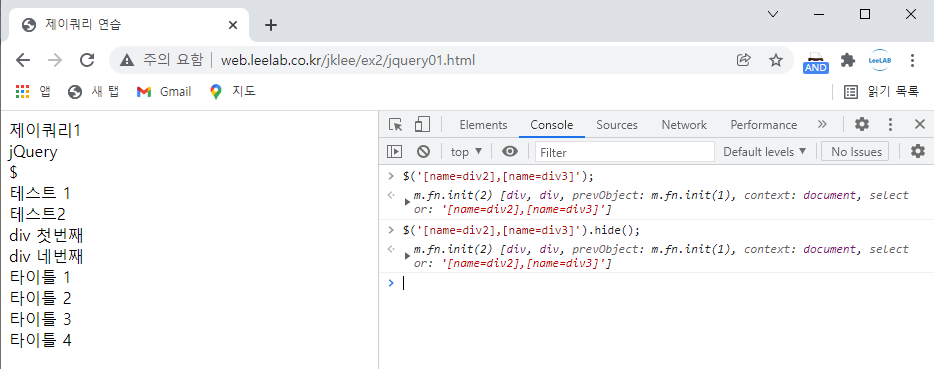
Task: Switch to the Console tab
Action: click(x=552, y=125)
